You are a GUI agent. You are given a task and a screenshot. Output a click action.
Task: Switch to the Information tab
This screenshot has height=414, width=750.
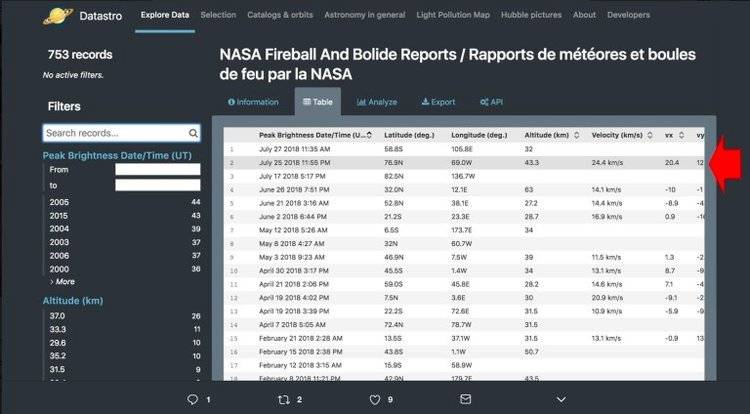[254, 102]
